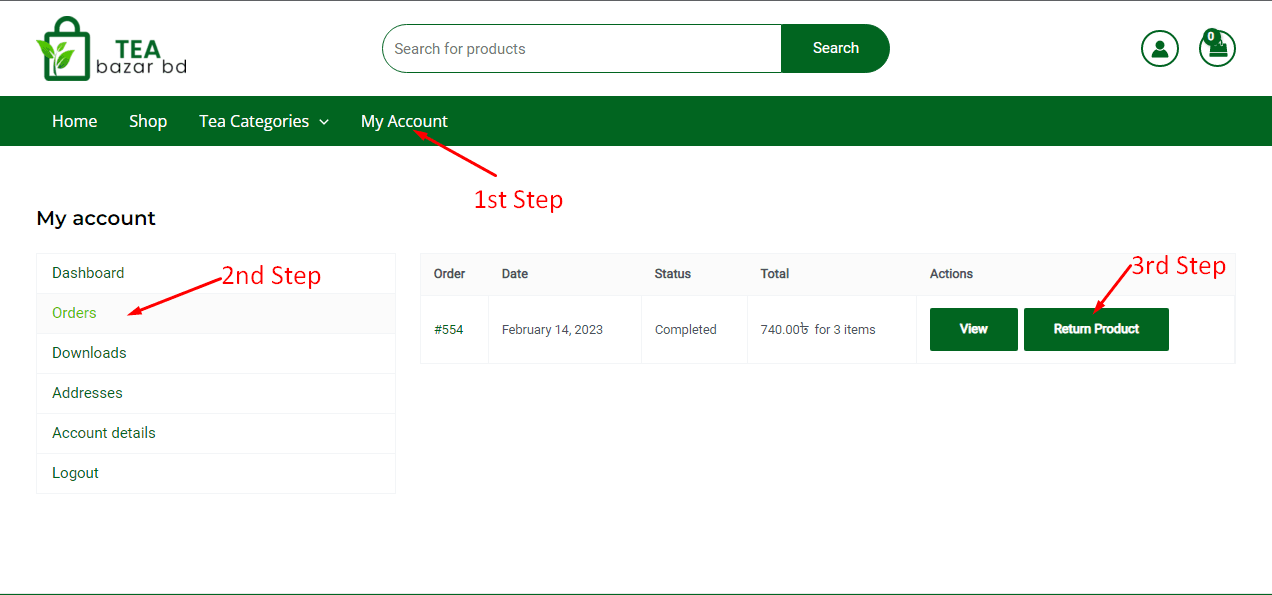Open Downloads in account sidebar
This screenshot has width=1272, height=595.
pyautogui.click(x=89, y=353)
